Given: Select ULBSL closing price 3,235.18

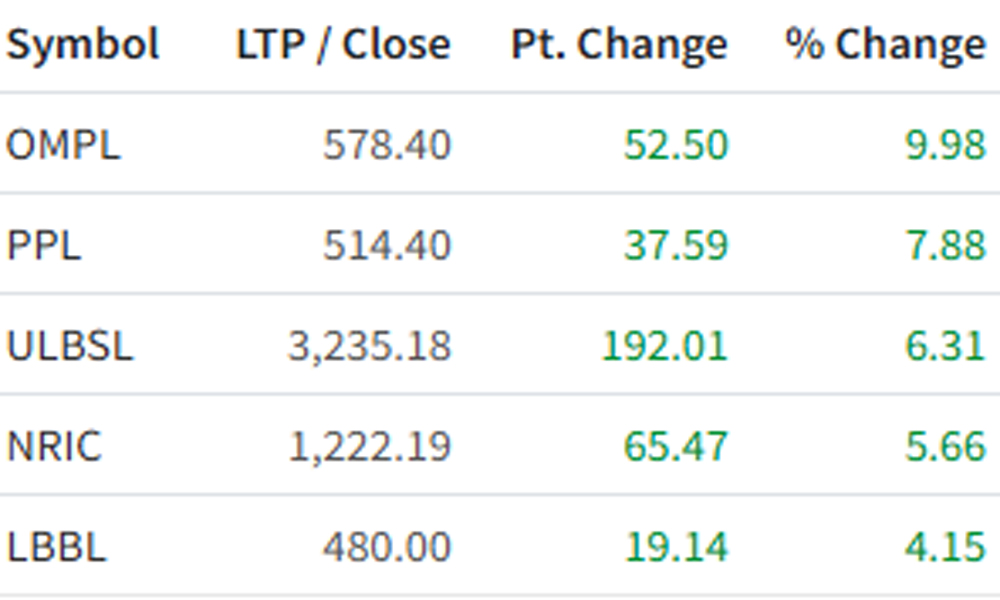Looking at the screenshot, I should pos(370,346).
